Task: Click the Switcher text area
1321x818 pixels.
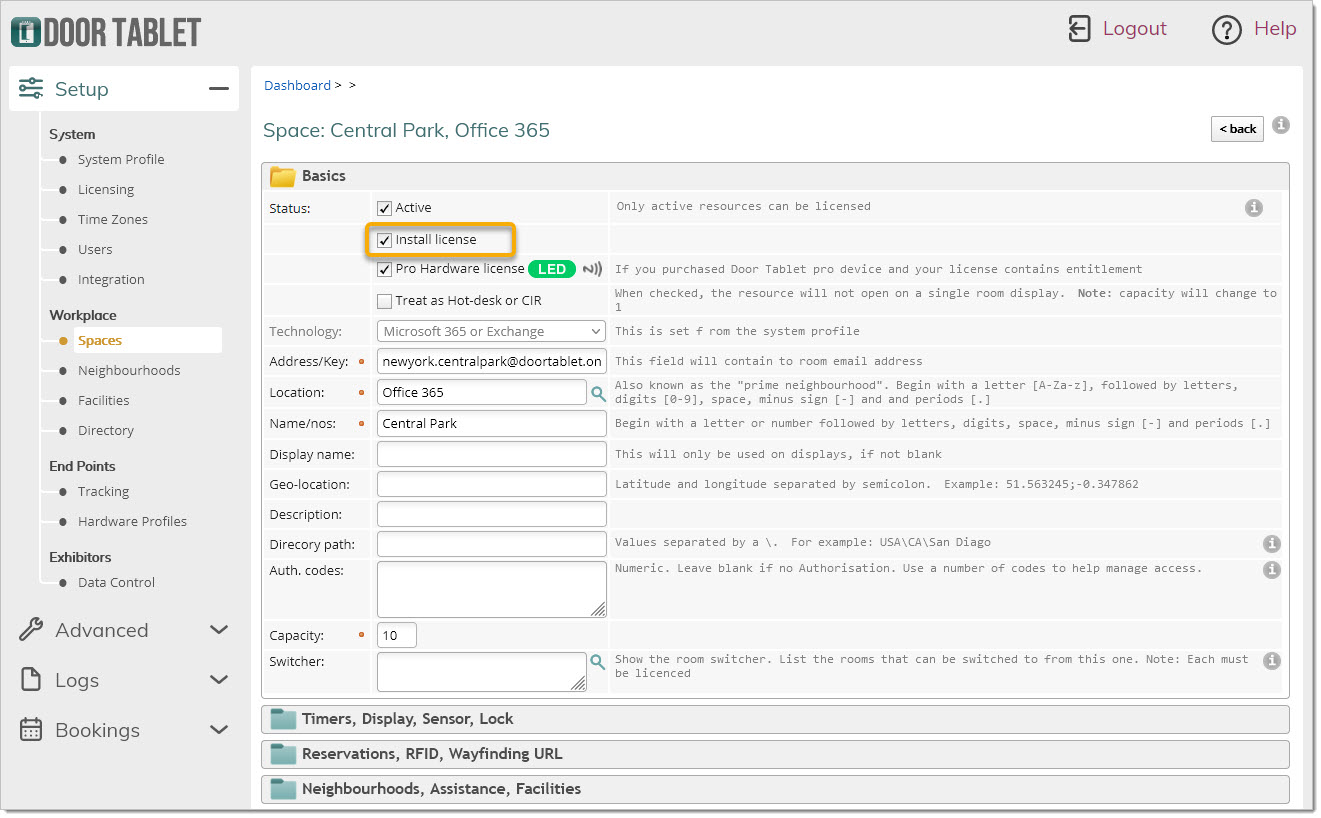Action: 482,672
